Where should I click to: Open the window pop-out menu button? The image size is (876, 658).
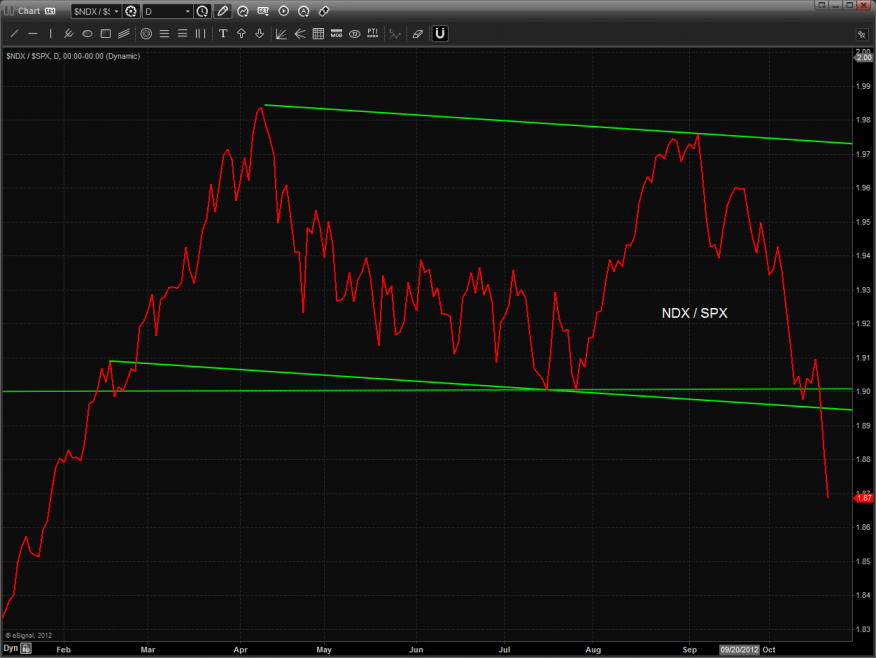pos(821,5)
